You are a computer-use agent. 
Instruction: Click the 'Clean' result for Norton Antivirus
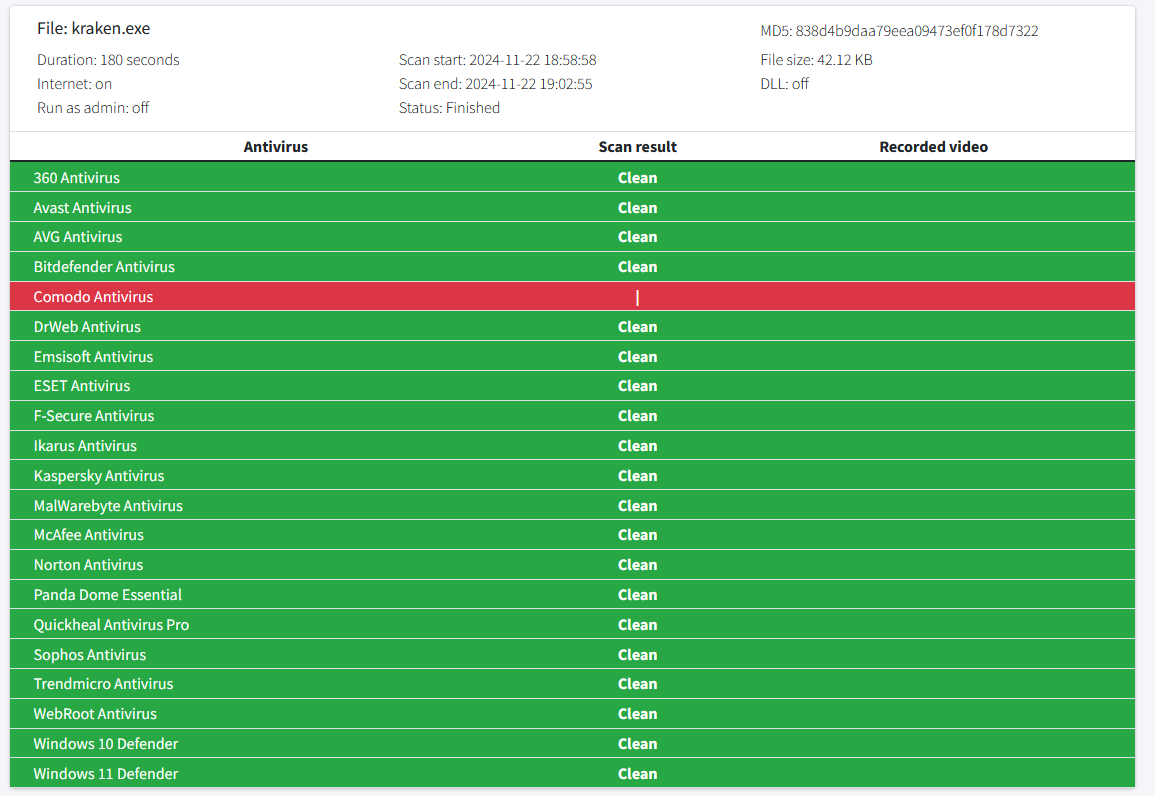click(637, 565)
